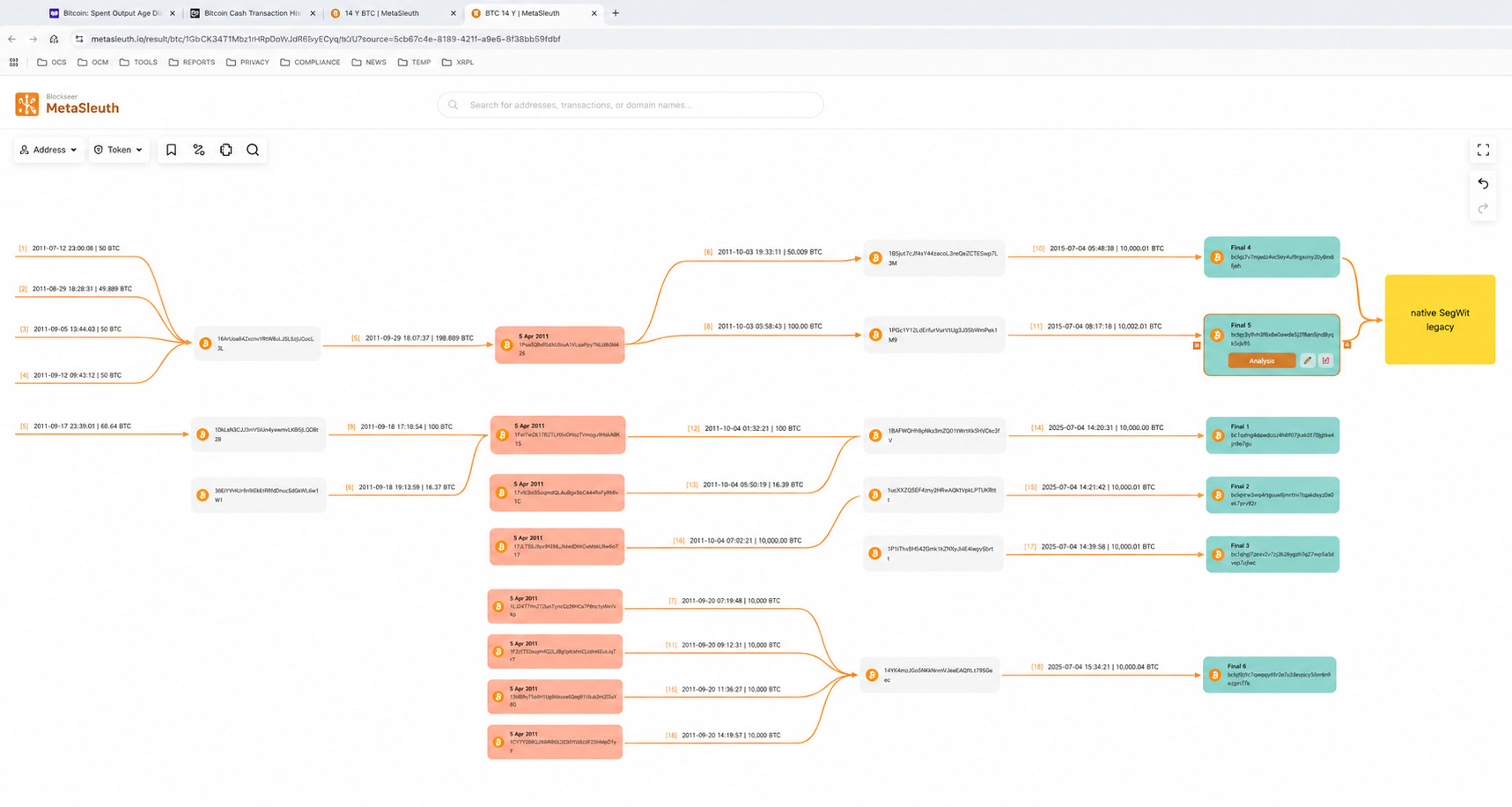The height and width of the screenshot is (807, 1512).
Task: Click the graph toolbar icon beside the magnifier
Action: click(226, 150)
